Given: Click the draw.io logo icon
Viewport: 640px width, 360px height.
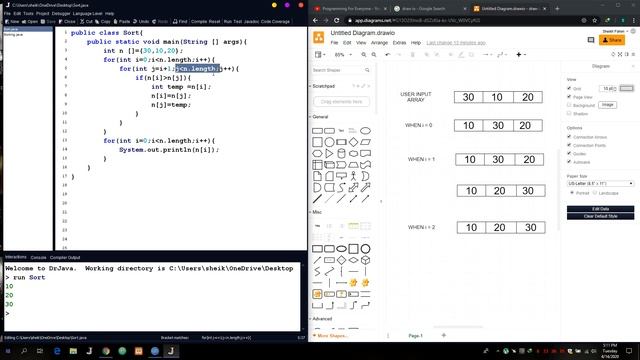Looking at the screenshot, I should pos(319,37).
